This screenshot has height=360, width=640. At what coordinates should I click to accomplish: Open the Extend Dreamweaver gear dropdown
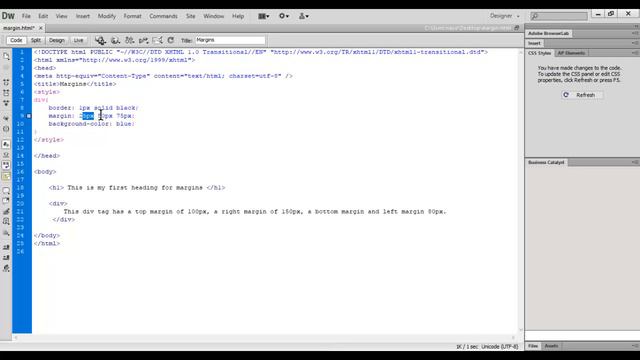(x=284, y=16)
